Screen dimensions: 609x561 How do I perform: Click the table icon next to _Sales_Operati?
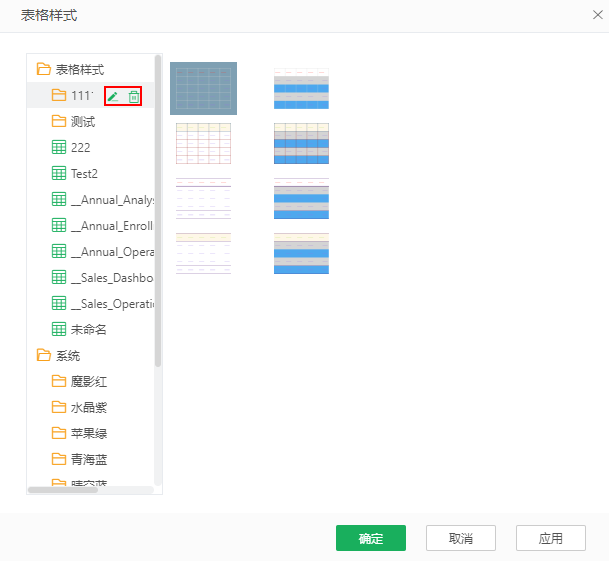coord(59,303)
